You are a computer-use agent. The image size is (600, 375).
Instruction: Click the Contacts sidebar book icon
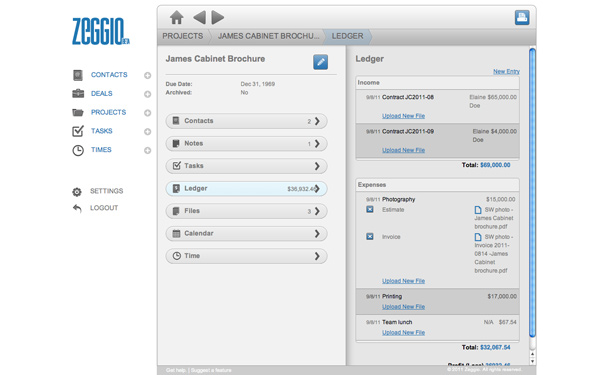coord(78,75)
